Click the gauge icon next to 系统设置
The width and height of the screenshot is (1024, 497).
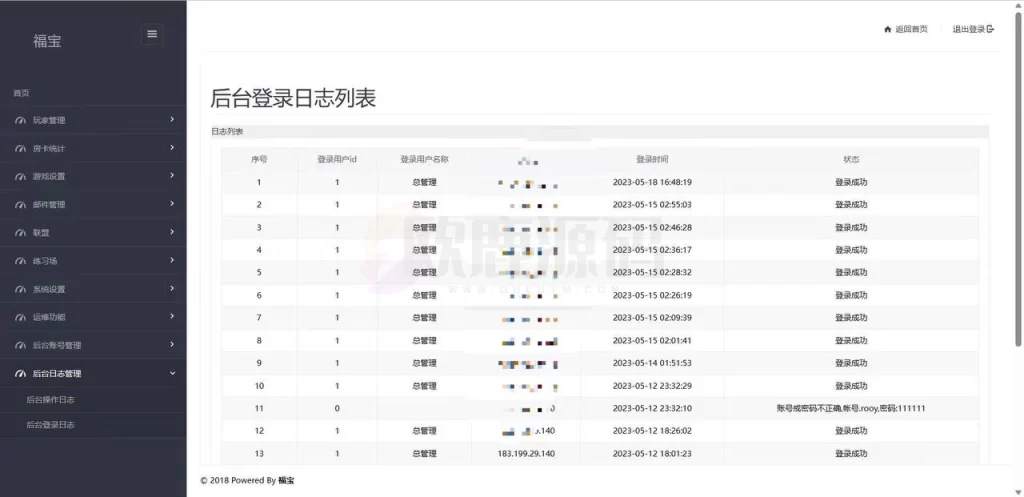click(20, 289)
